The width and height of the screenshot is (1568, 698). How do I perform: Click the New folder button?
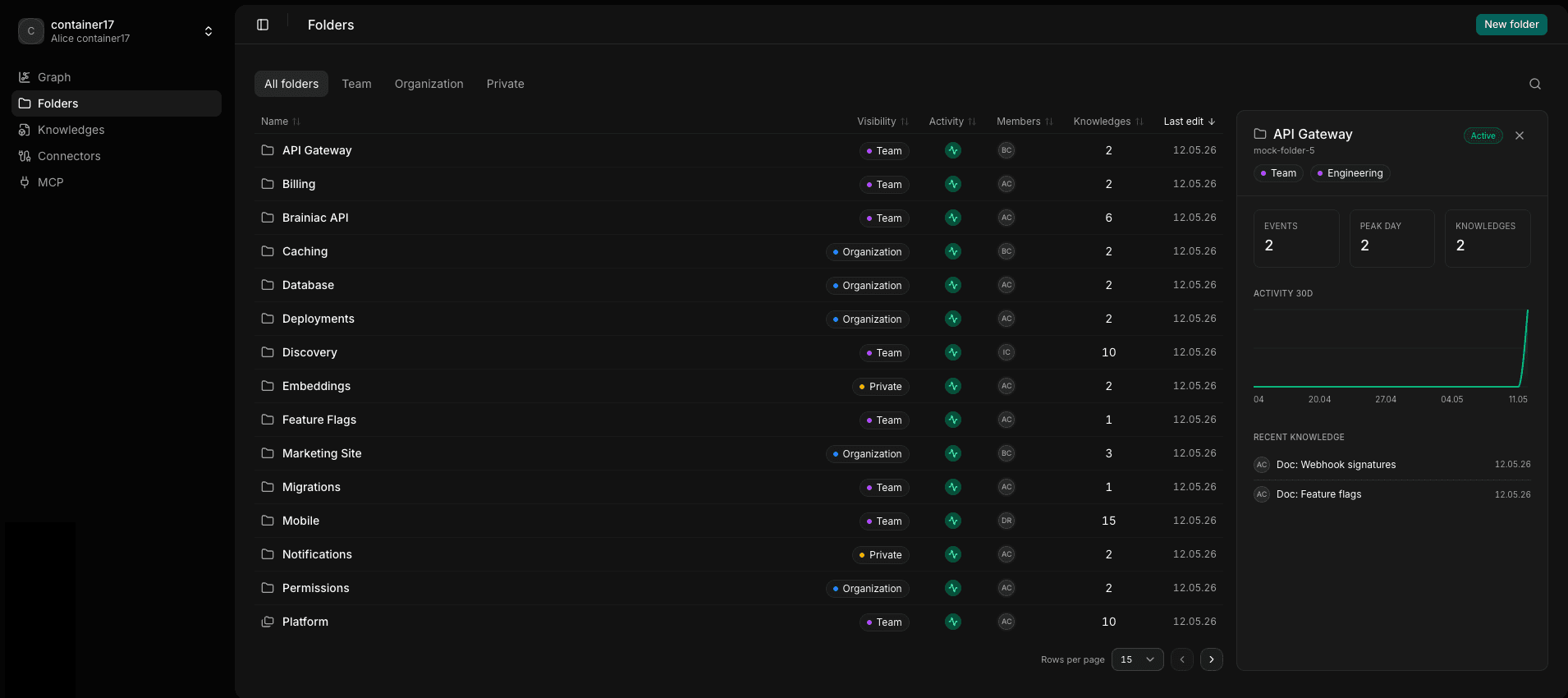pyautogui.click(x=1511, y=25)
